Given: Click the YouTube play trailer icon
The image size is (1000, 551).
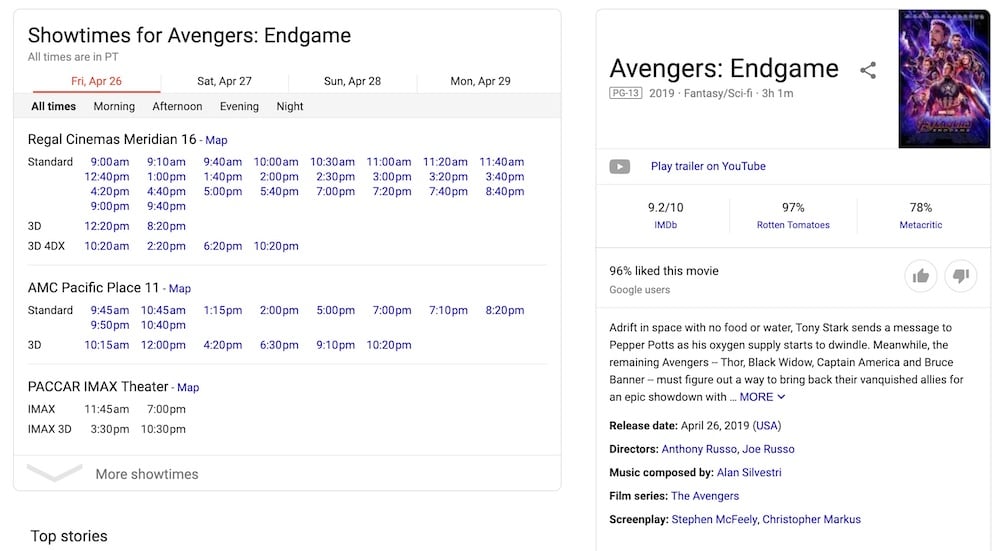Looking at the screenshot, I should coord(620,166).
